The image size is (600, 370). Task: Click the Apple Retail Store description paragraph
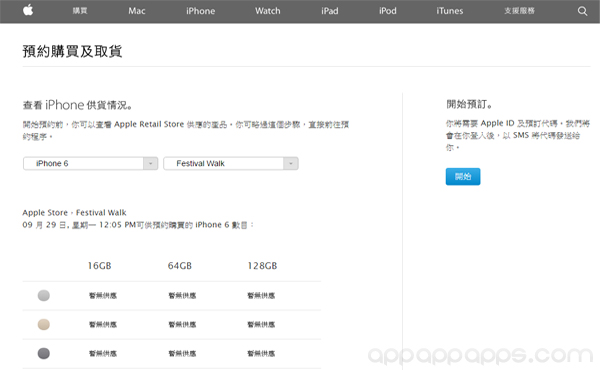pos(186,130)
